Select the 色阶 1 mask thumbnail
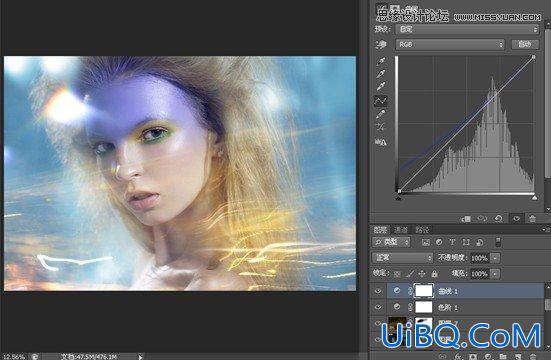Screen dimensions: 551x360 point(424,307)
